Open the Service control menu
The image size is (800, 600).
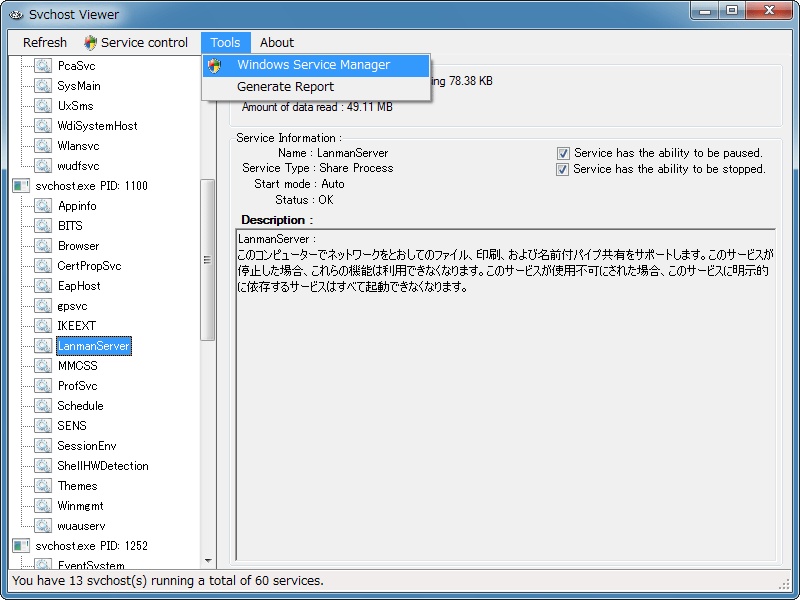click(x=136, y=42)
